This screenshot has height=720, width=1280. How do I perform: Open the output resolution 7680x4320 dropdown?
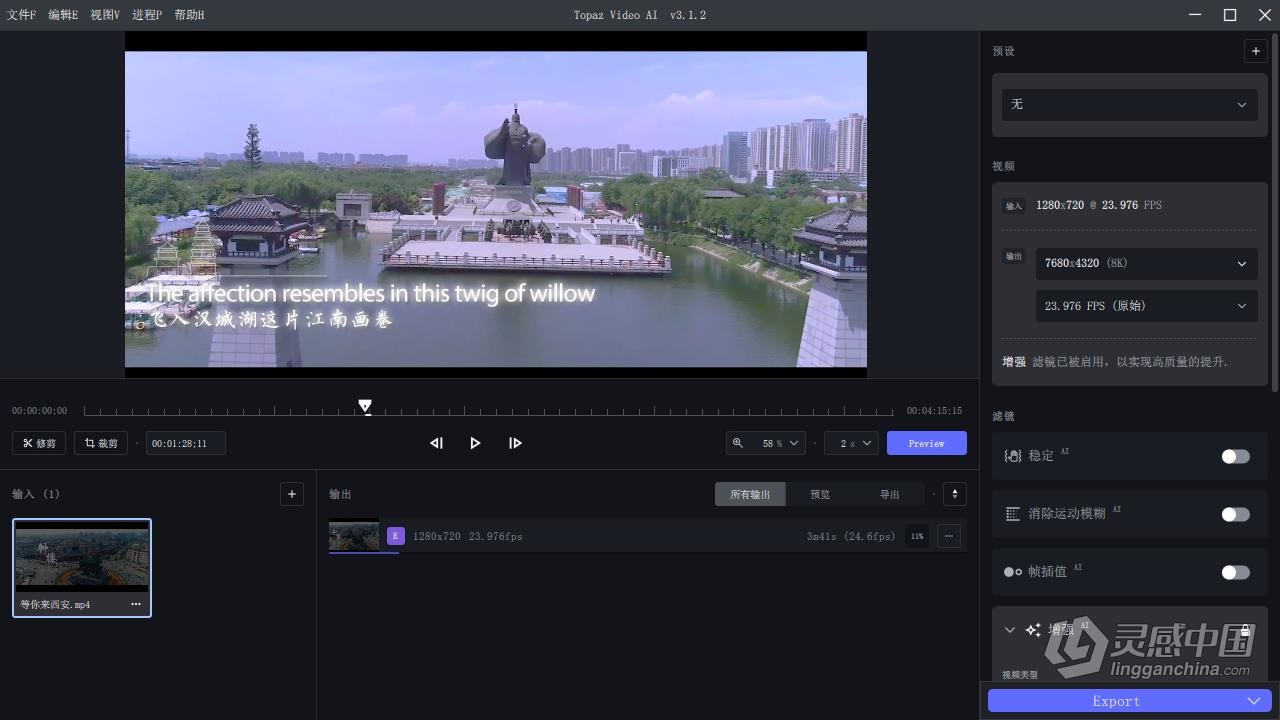pyautogui.click(x=1145, y=264)
